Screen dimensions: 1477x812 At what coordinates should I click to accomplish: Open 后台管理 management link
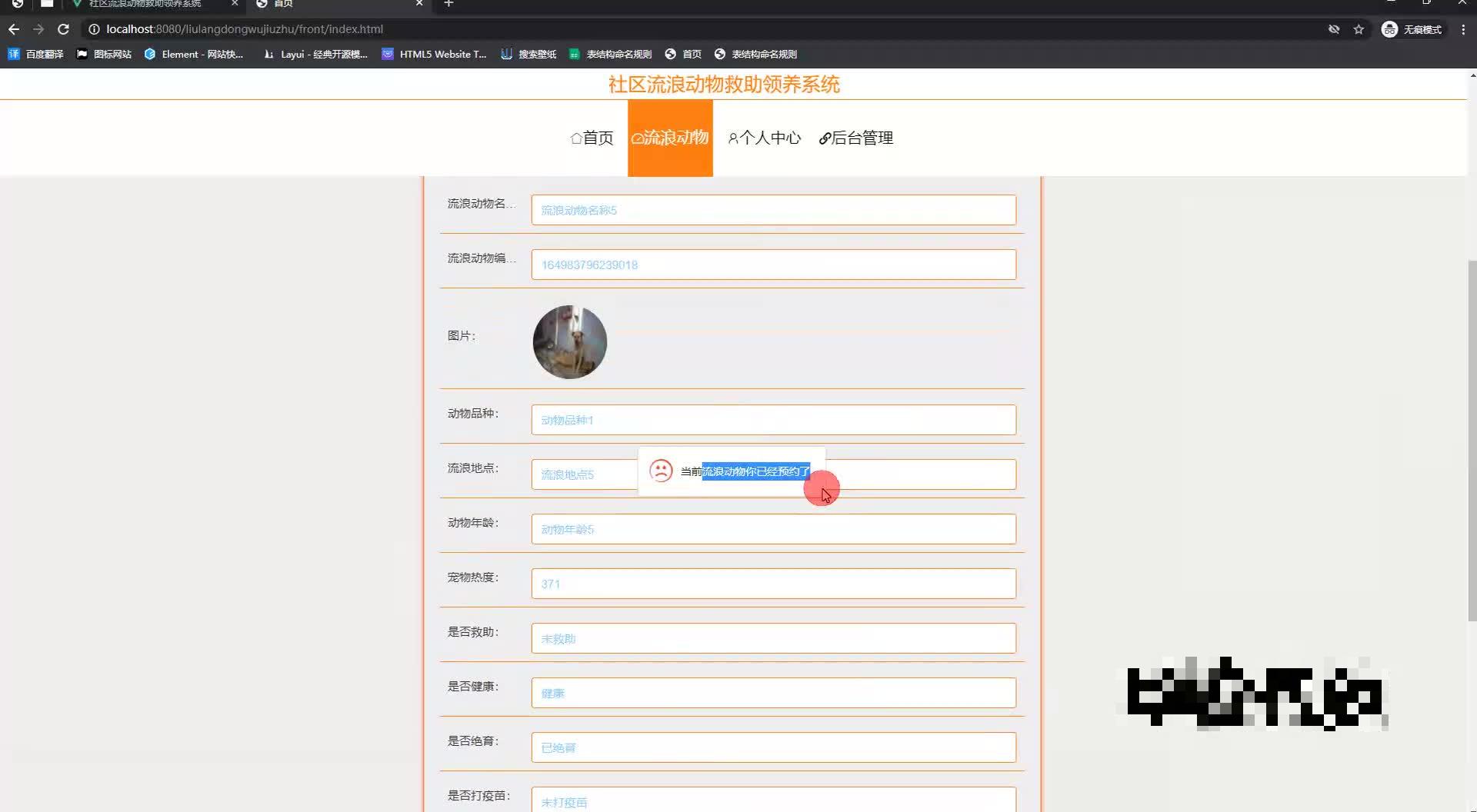coord(856,138)
